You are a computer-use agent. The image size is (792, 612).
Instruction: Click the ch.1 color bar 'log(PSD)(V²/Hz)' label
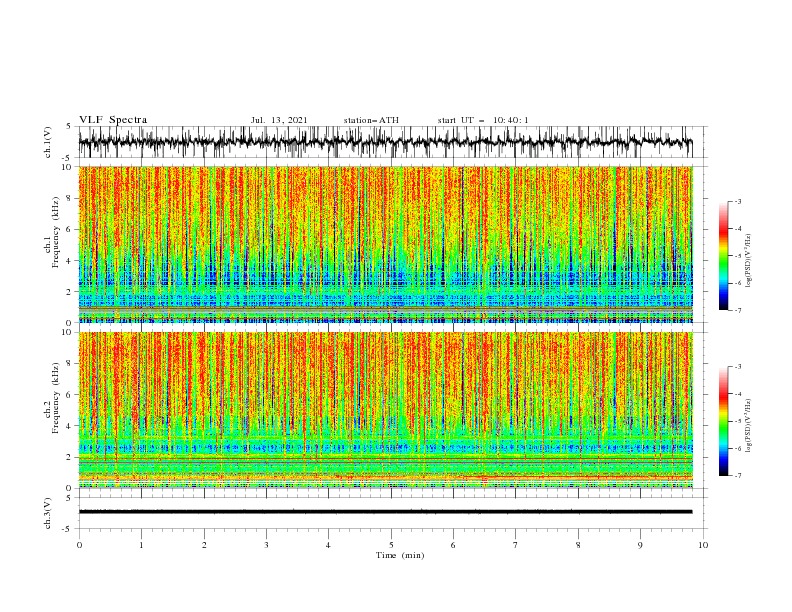click(x=749, y=261)
